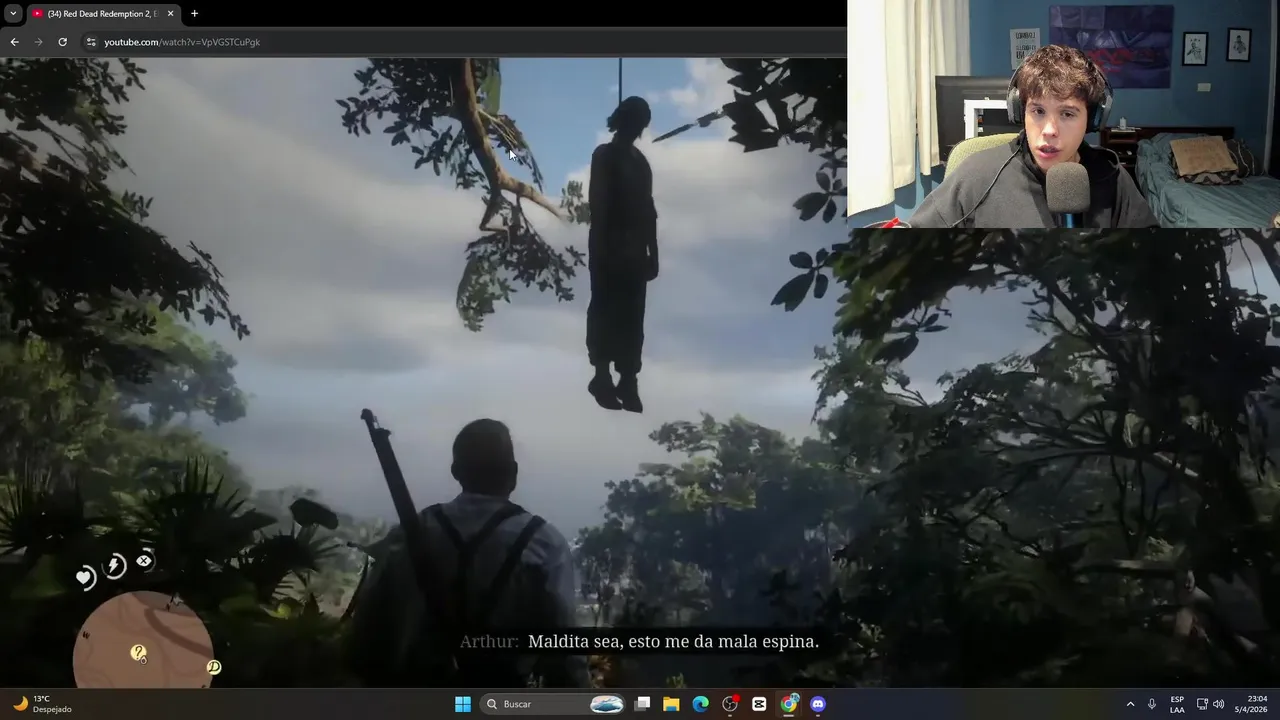Open CapCut from the taskbar
The width and height of the screenshot is (1280, 720).
[759, 704]
